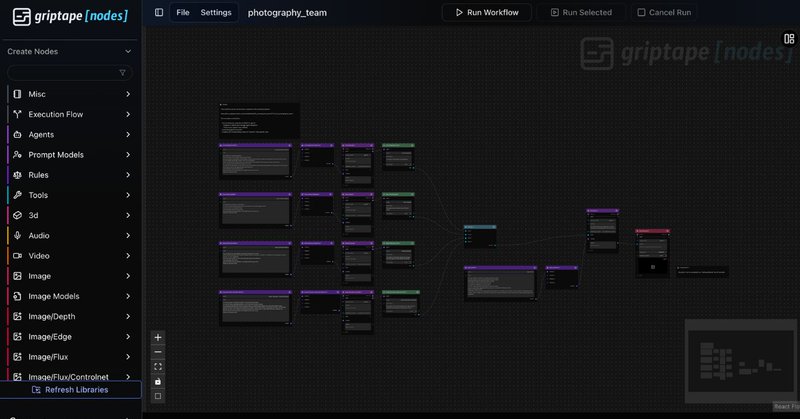Image resolution: width=800 pixels, height=419 pixels.
Task: Click the Misc category icon
Action: 17,94
